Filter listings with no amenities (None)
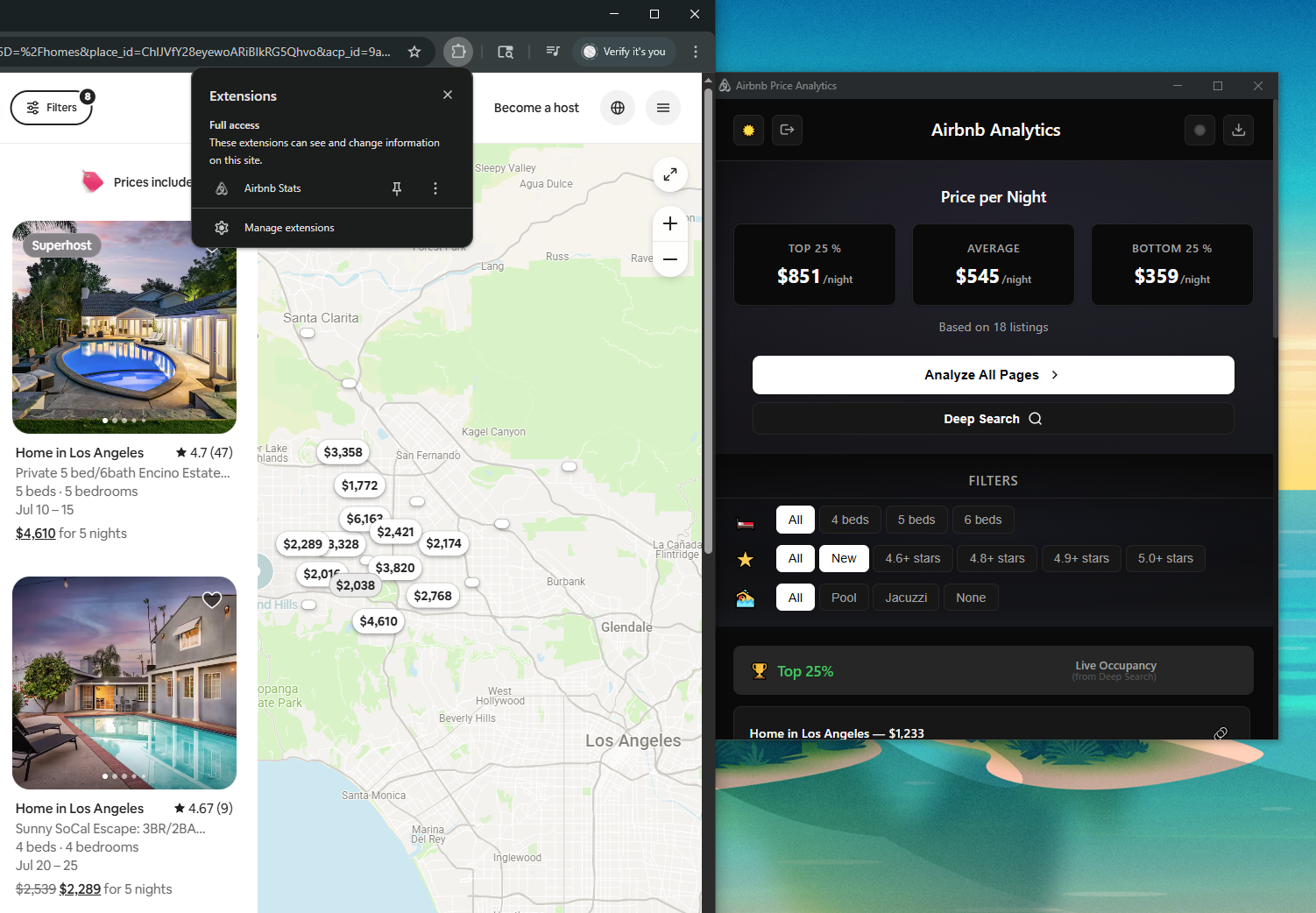 [971, 598]
